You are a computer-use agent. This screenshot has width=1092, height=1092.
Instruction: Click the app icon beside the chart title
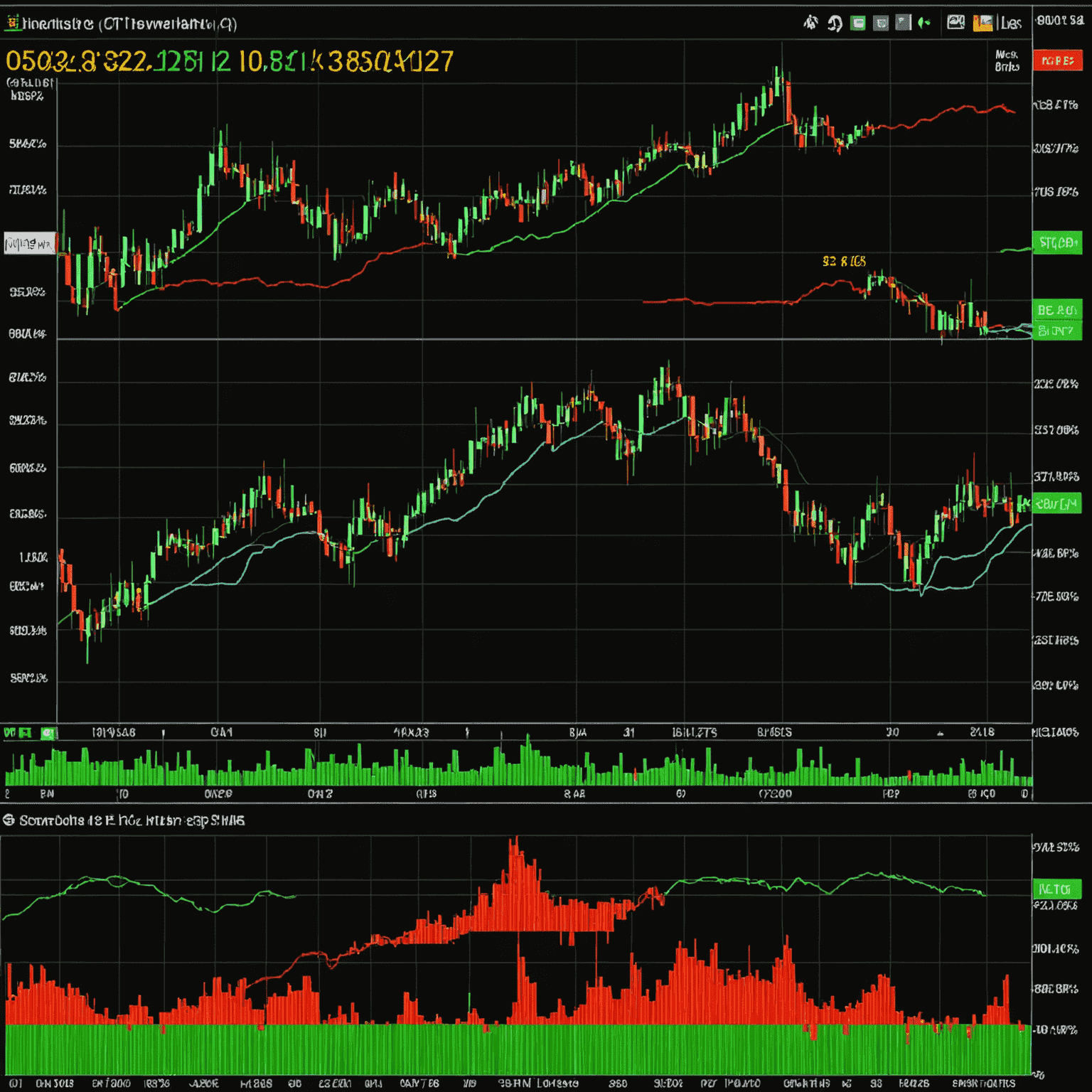[13, 23]
